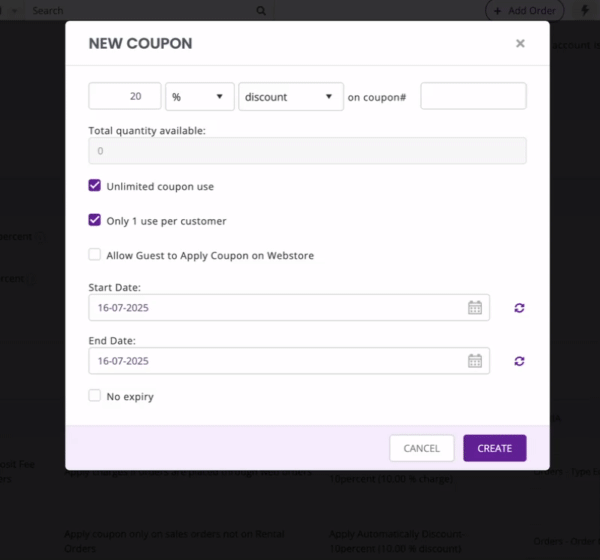Open the End Date calendar picker icon
This screenshot has width=600, height=560.
tap(474, 361)
